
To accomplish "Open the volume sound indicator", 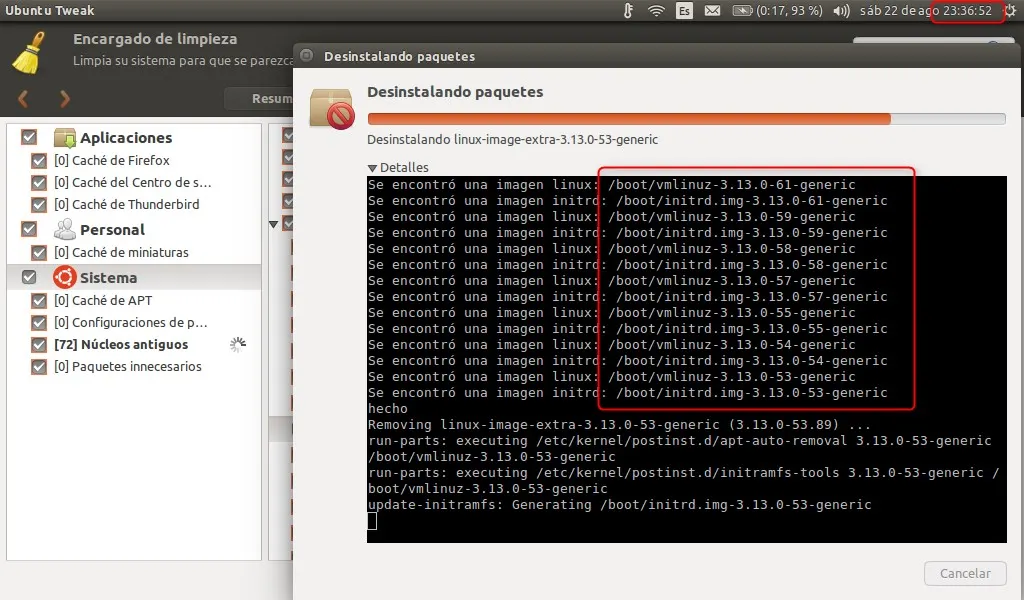I will tap(841, 11).
